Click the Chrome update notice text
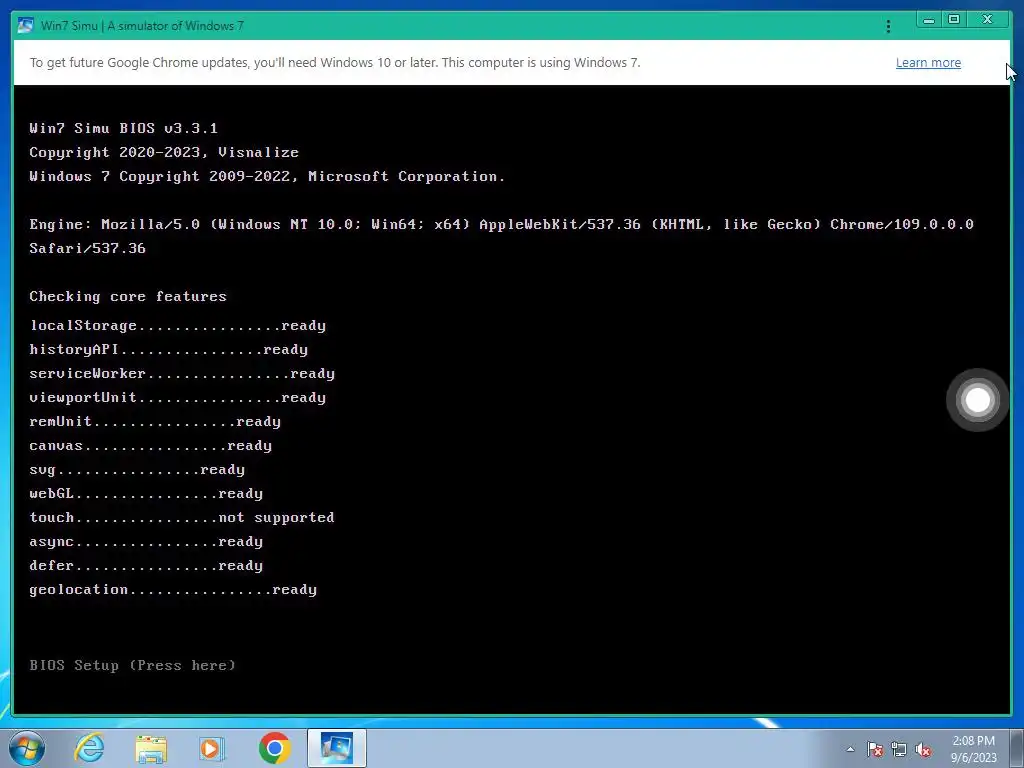The width and height of the screenshot is (1024, 768). [335, 63]
